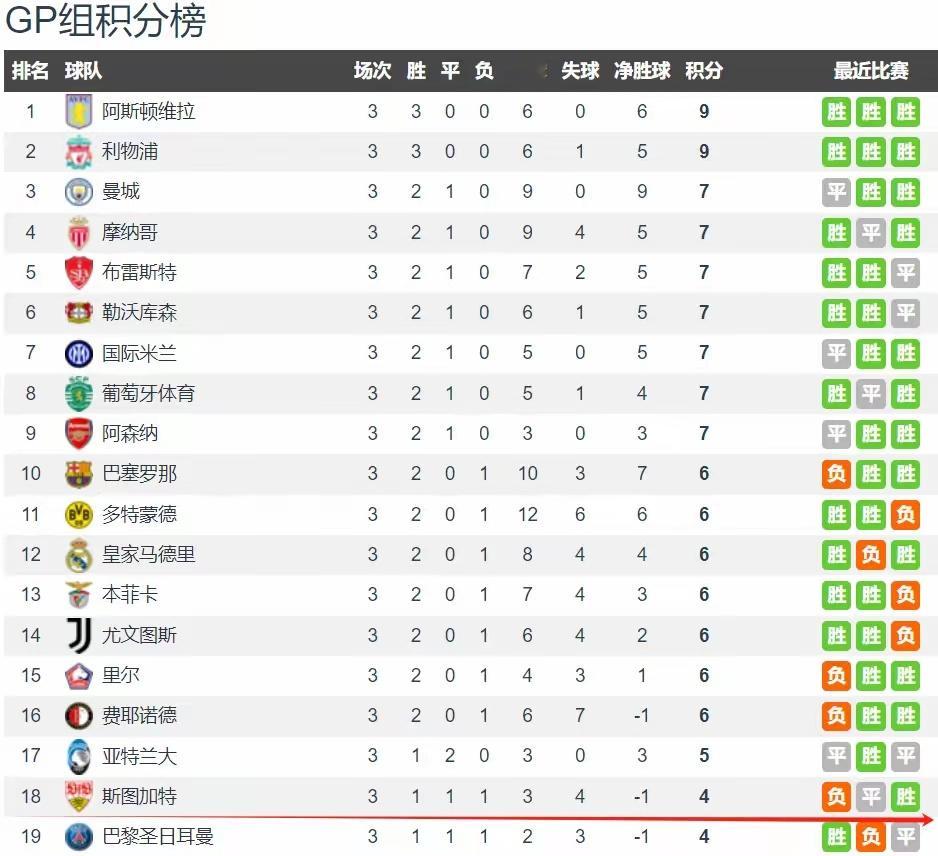Sort table by 净胜球 column header
The width and height of the screenshot is (938, 856).
(x=642, y=71)
